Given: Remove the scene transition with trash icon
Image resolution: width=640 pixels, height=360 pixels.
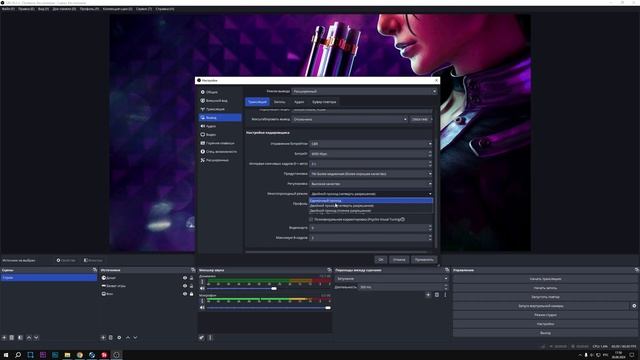Looking at the screenshot, I should pyautogui.click(x=436, y=295).
